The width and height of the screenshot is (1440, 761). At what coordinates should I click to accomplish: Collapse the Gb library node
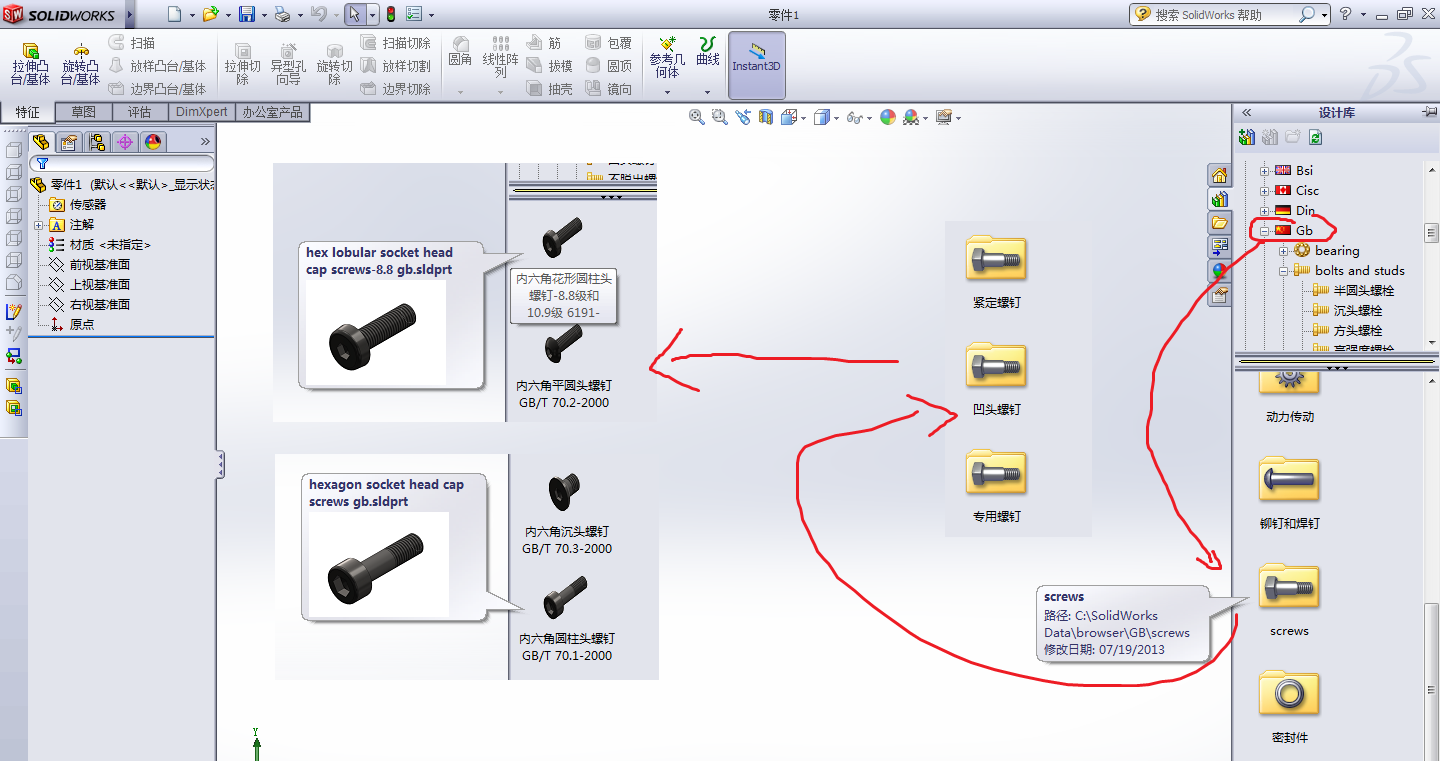[x=1264, y=231]
